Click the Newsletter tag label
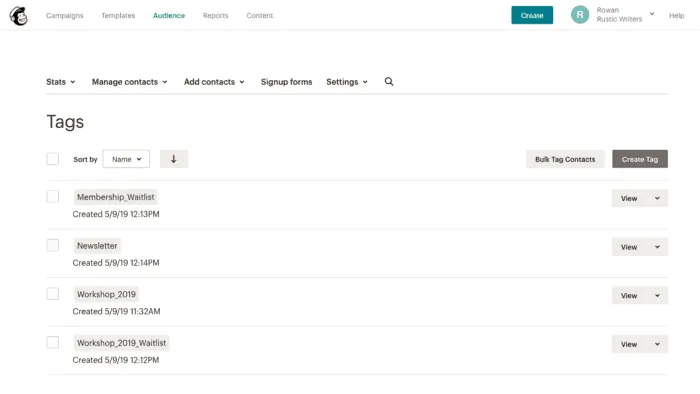The width and height of the screenshot is (700, 394). point(97,245)
